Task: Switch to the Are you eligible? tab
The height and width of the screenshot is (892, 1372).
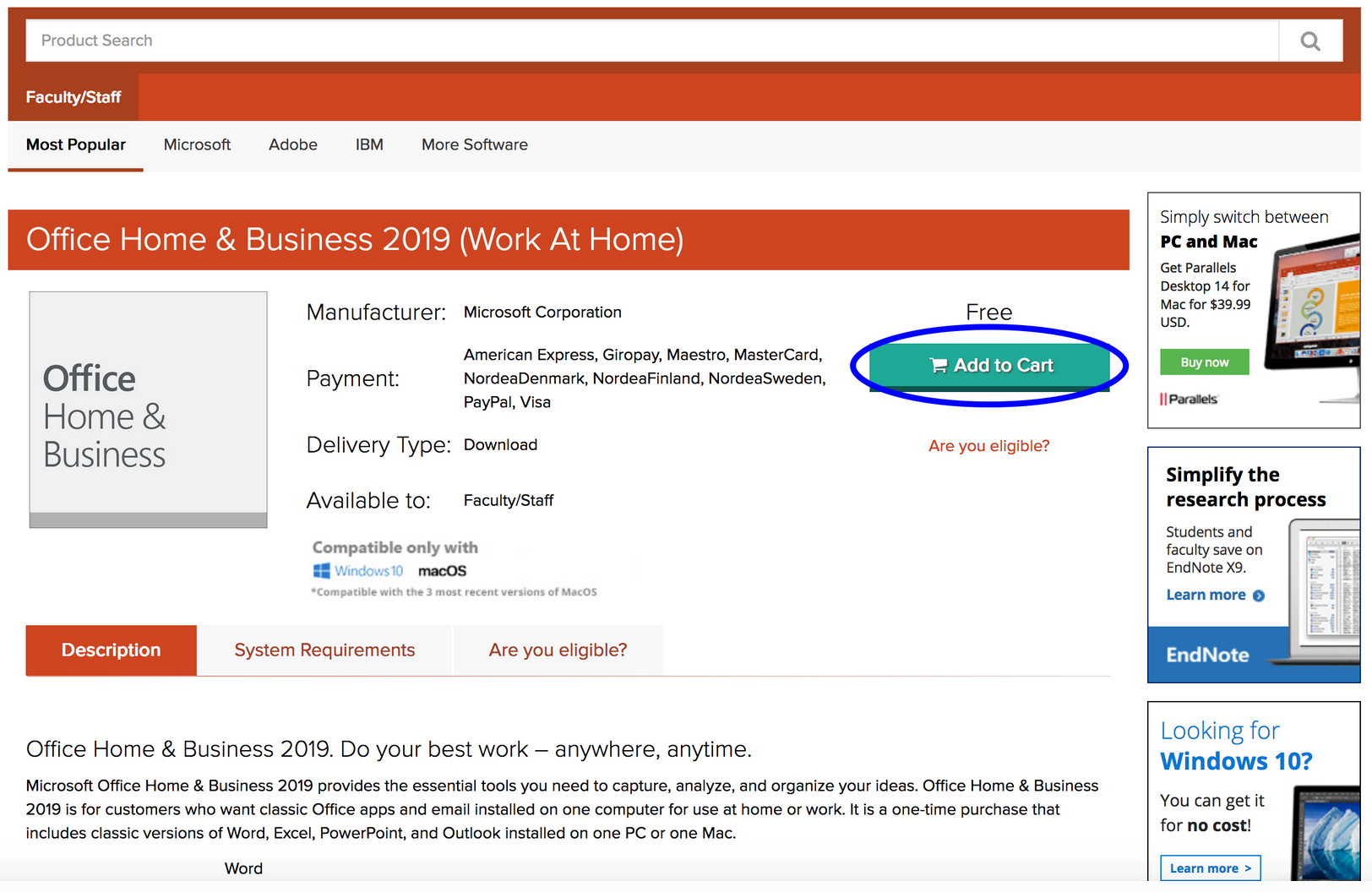Action: tap(558, 650)
